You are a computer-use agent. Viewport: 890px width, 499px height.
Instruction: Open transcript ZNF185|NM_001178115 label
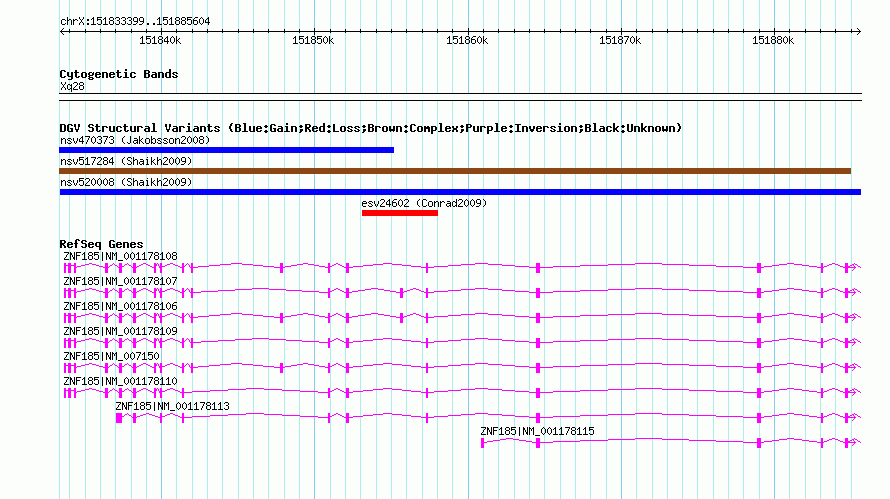click(538, 431)
